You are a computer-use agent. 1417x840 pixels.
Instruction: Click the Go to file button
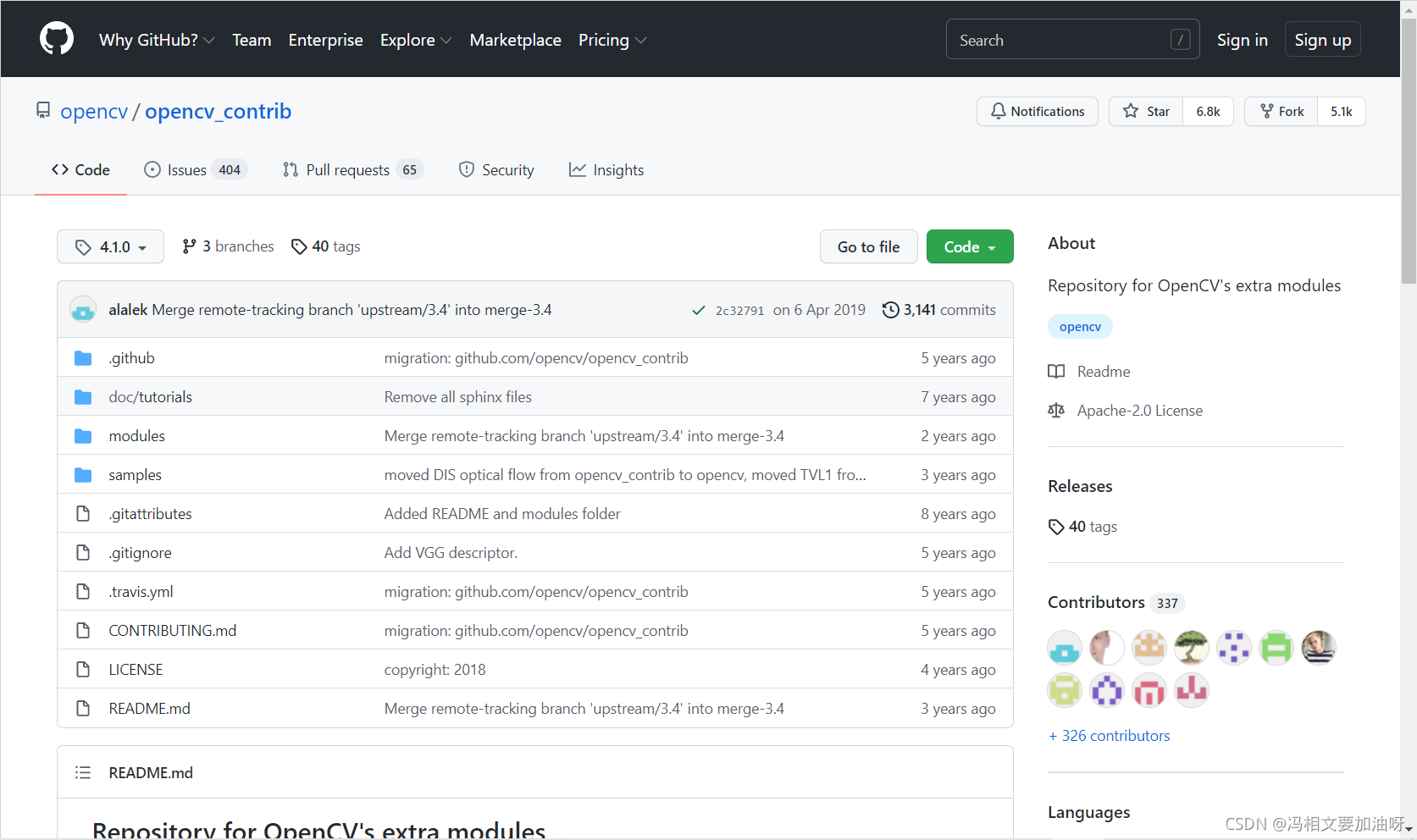(x=868, y=246)
